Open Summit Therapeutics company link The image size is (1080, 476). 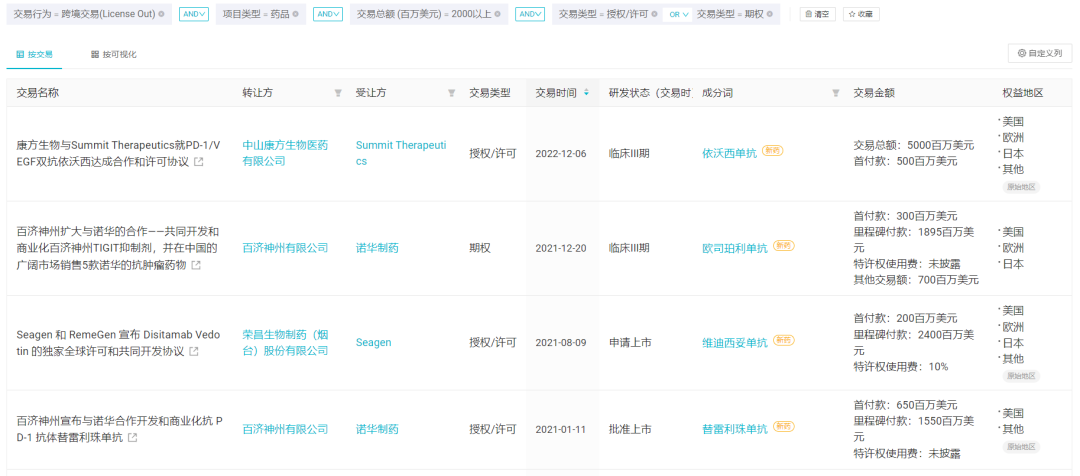tap(401, 154)
